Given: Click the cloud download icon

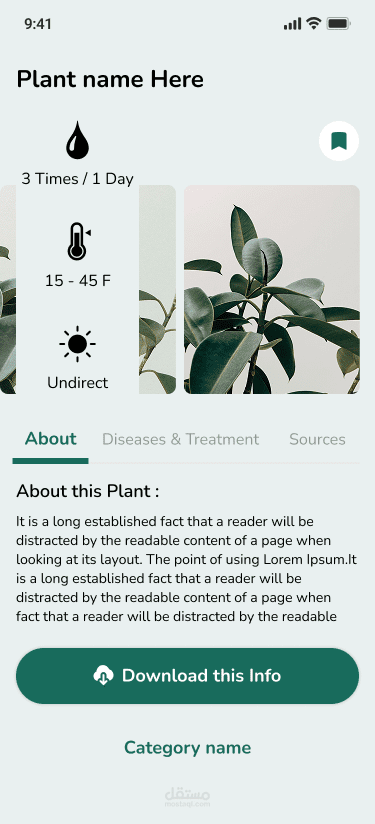Looking at the screenshot, I should (x=103, y=675).
